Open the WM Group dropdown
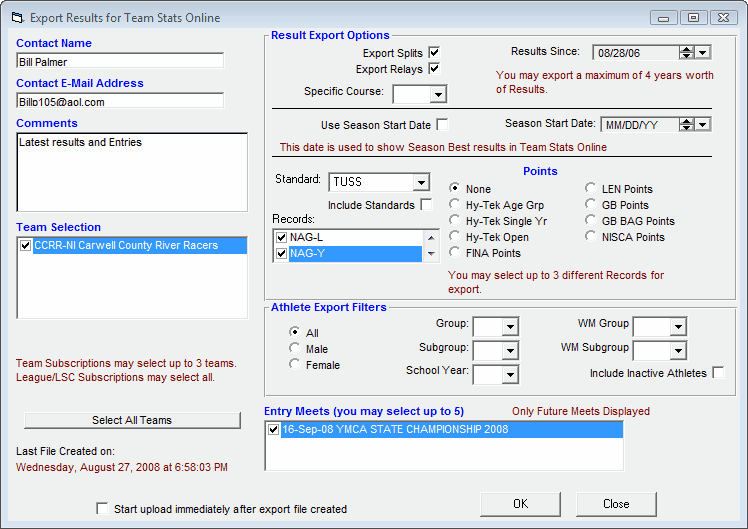This screenshot has width=748, height=529. point(678,327)
